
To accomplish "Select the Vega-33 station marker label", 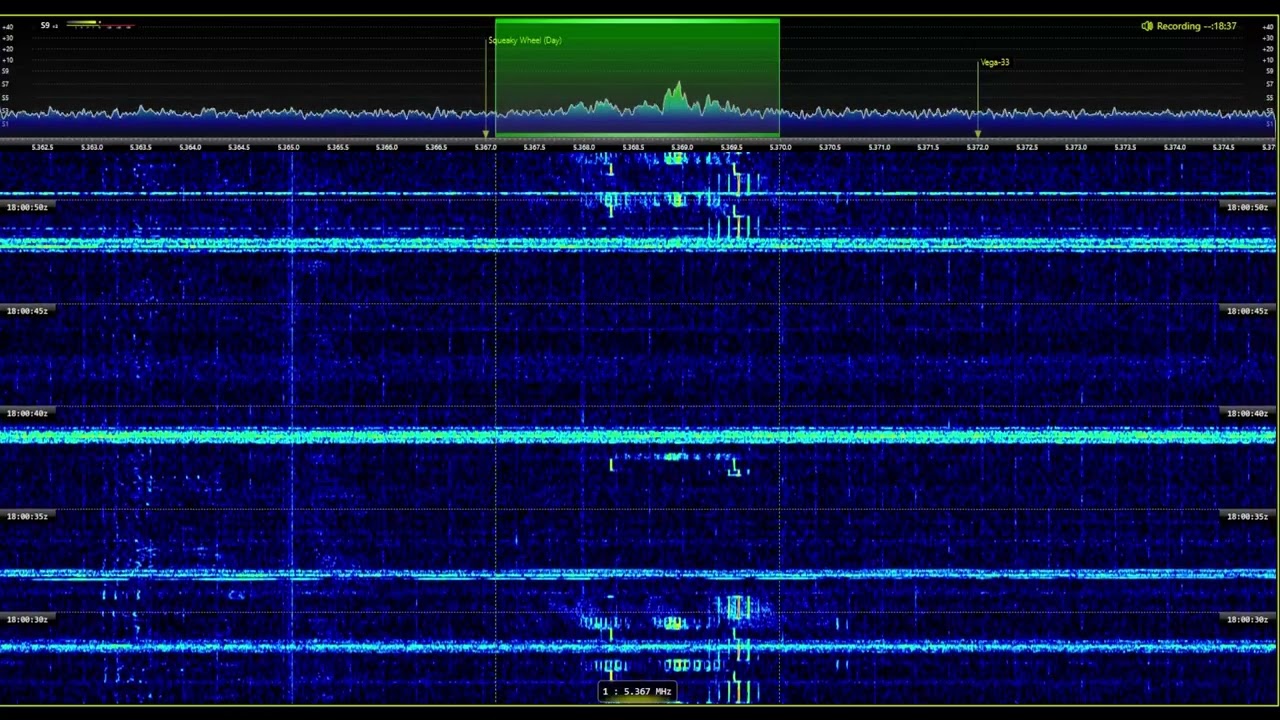I will click(995, 62).
